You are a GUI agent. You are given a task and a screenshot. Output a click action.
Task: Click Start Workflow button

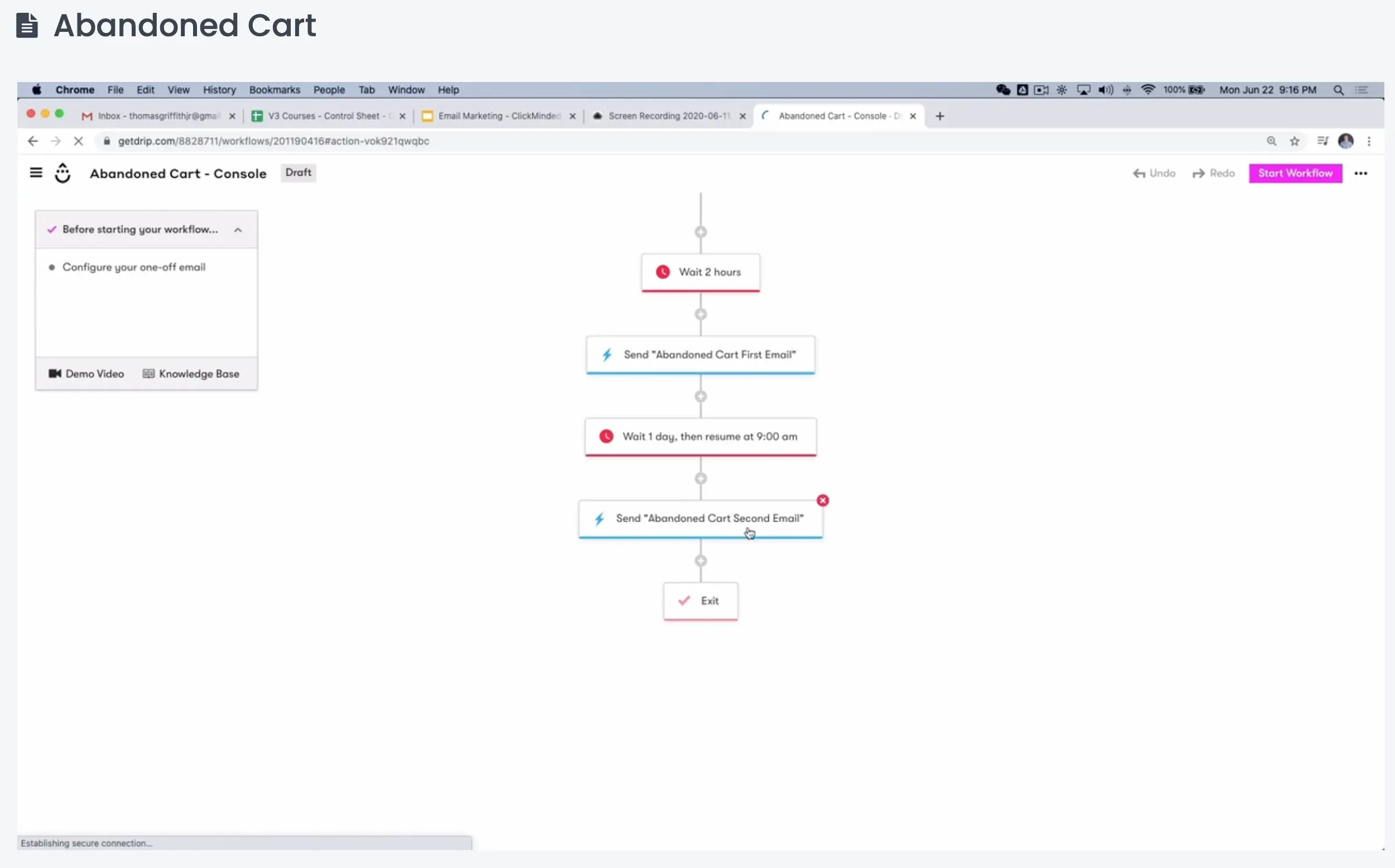pos(1294,173)
